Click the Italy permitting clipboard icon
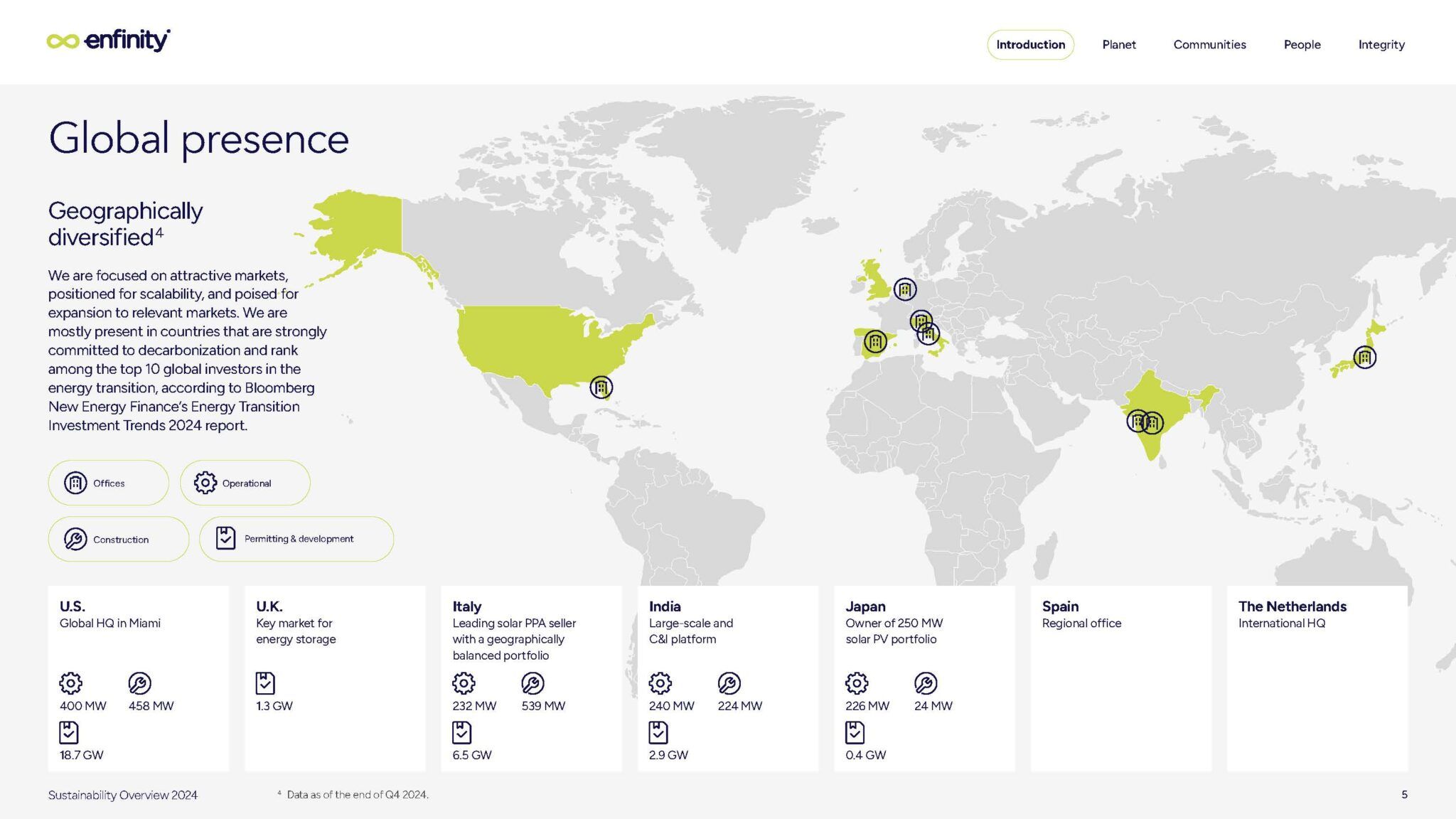The image size is (1456, 819). tap(462, 732)
